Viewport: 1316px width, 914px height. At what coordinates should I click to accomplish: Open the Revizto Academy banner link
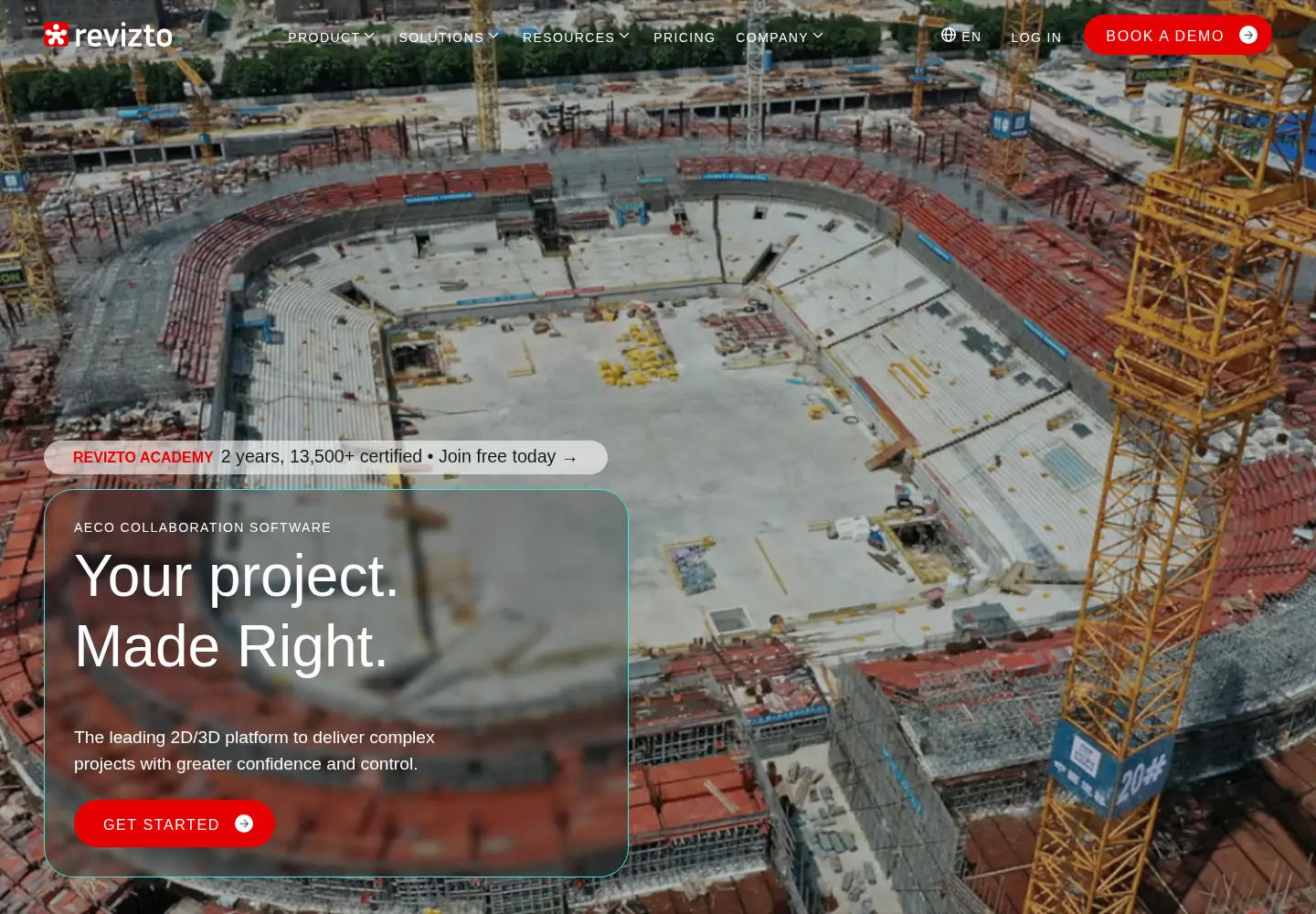[325, 457]
